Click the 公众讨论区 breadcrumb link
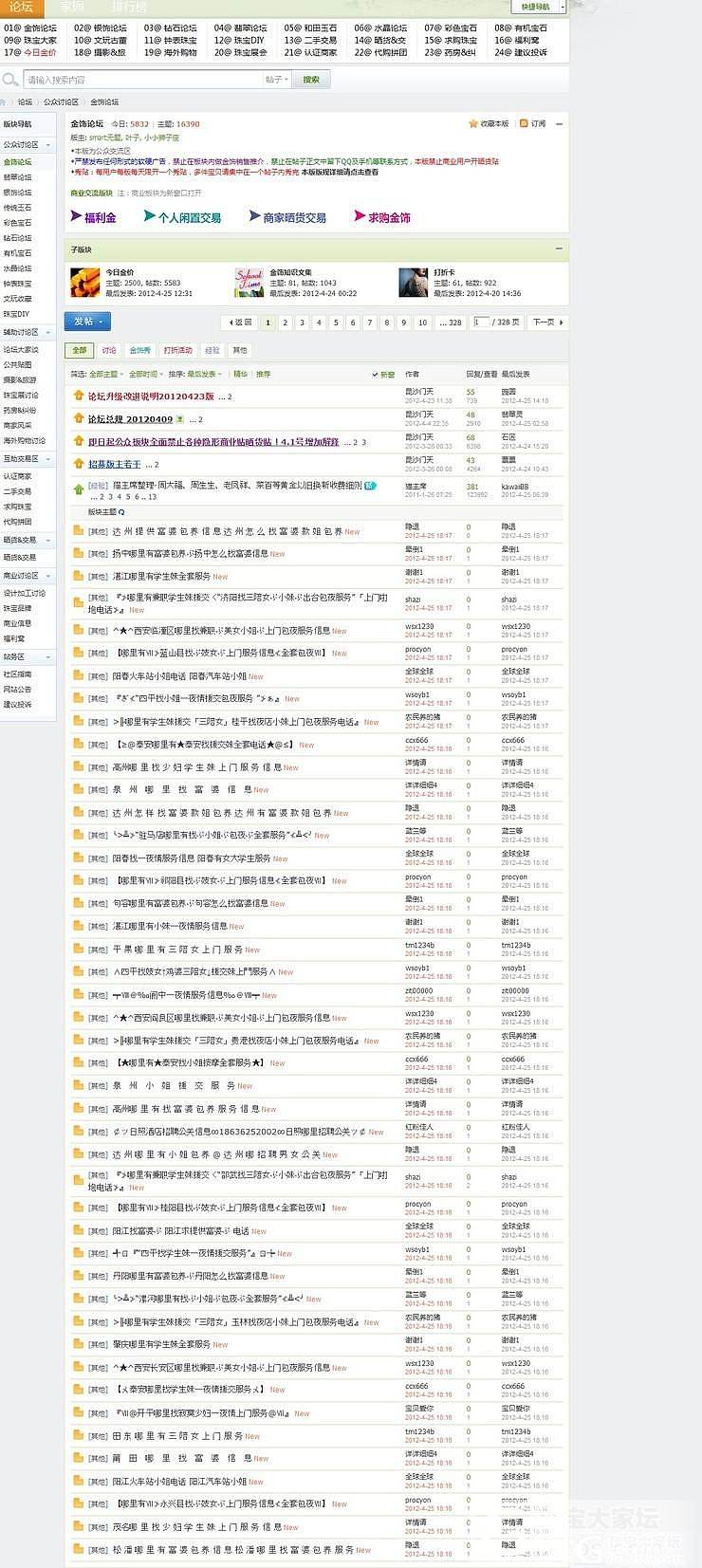The height and width of the screenshot is (1568, 702). tap(61, 101)
